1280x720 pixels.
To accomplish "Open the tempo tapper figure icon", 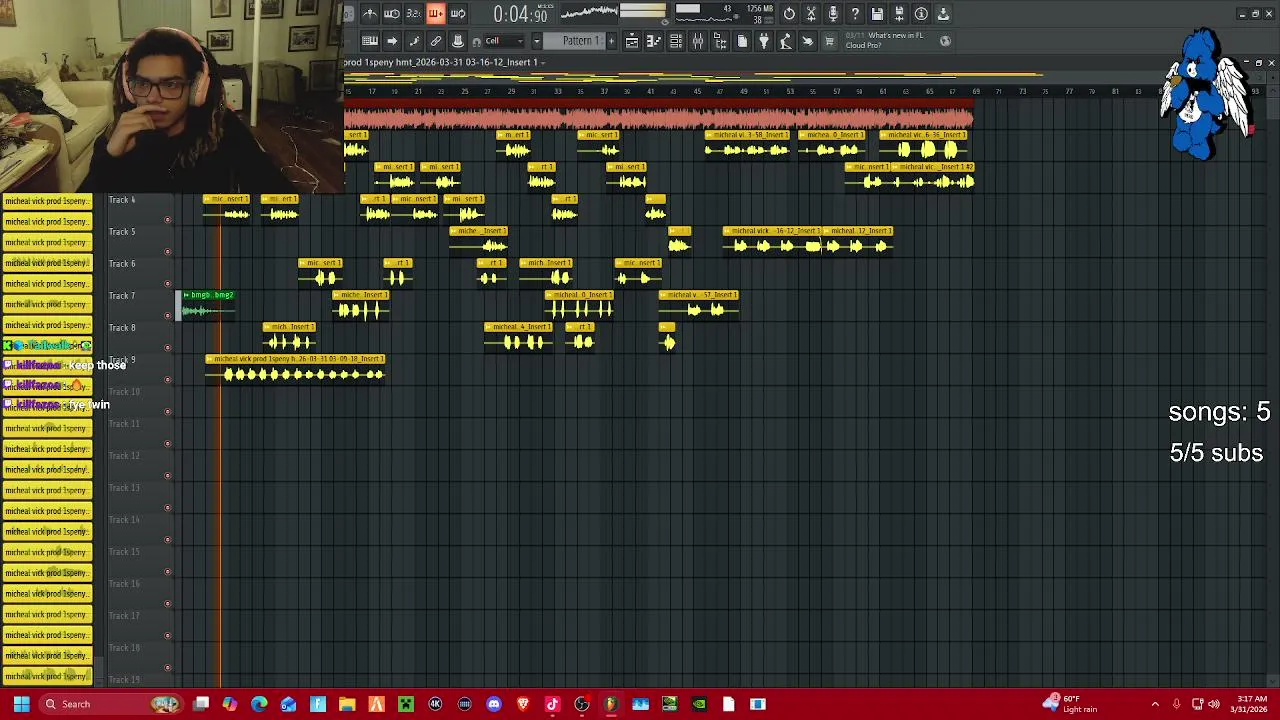I will [x=786, y=41].
